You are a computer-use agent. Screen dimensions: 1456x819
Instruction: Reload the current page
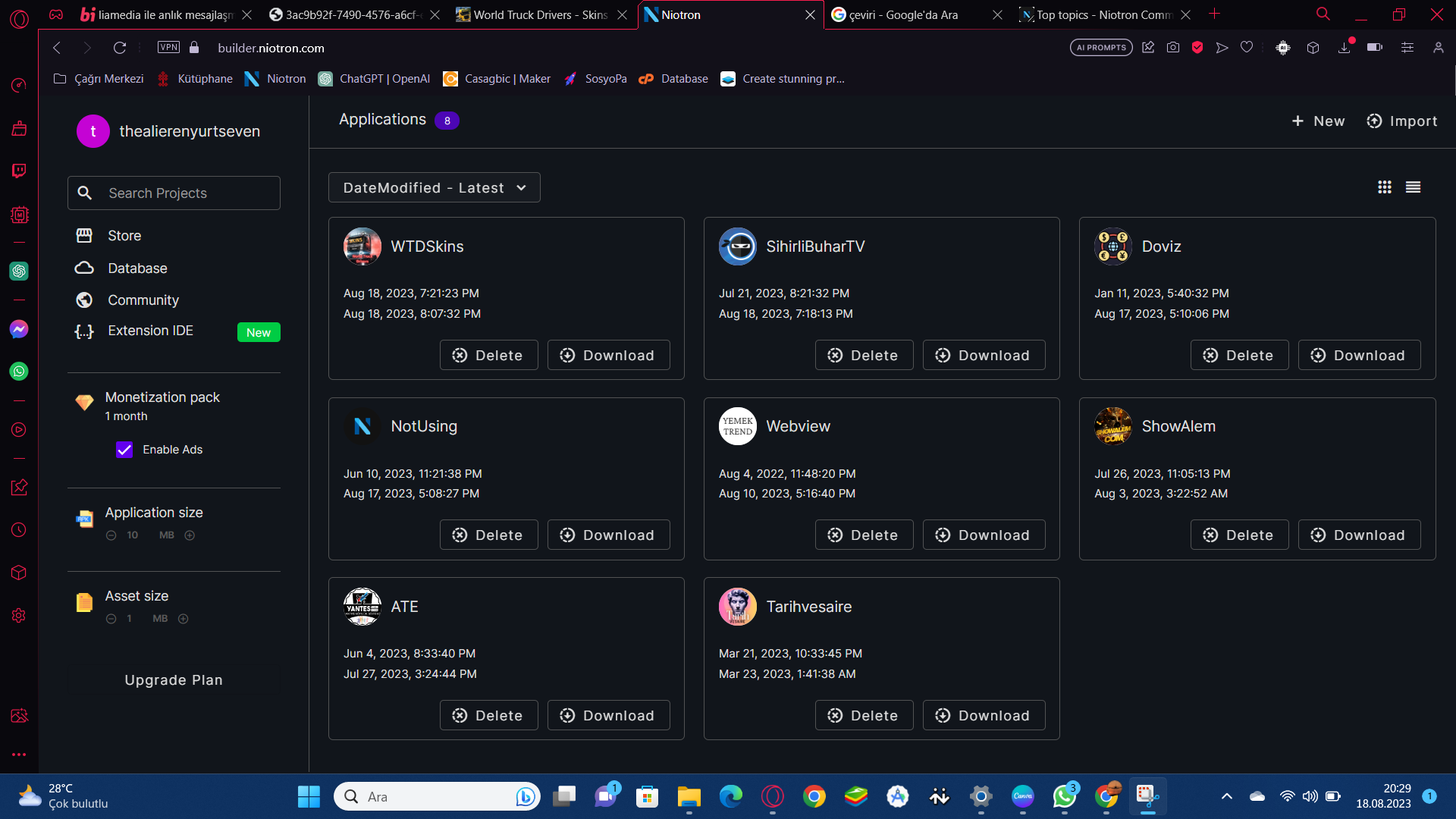(119, 48)
